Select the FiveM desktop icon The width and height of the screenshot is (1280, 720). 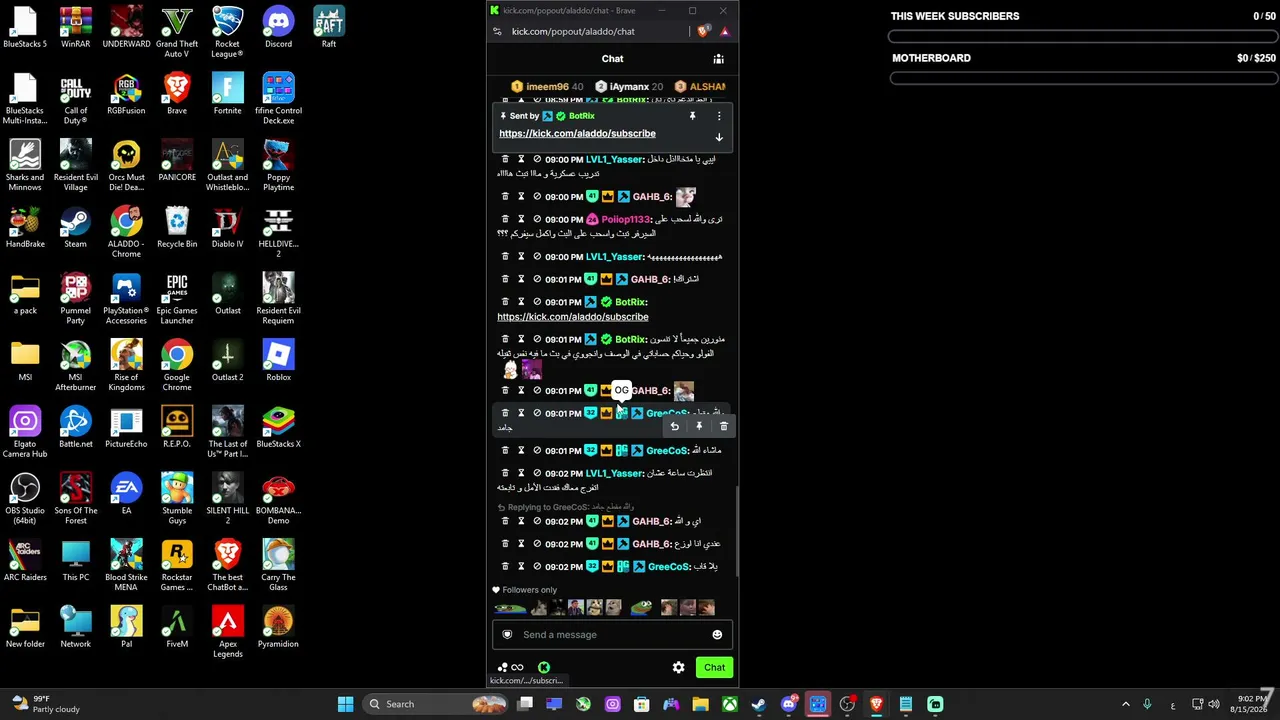177,627
